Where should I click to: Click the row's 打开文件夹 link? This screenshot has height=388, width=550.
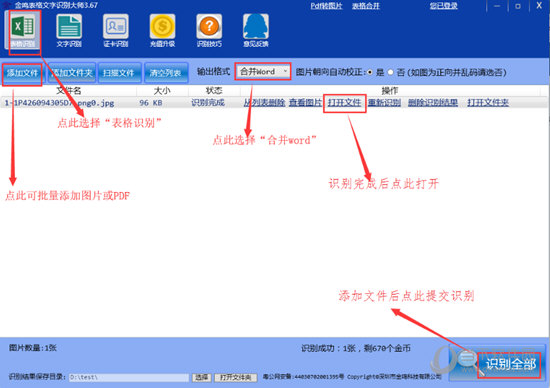[488, 102]
